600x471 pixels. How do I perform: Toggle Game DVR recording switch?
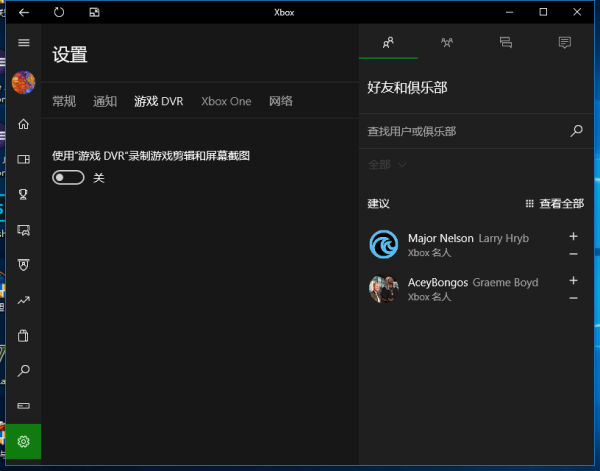[67, 177]
